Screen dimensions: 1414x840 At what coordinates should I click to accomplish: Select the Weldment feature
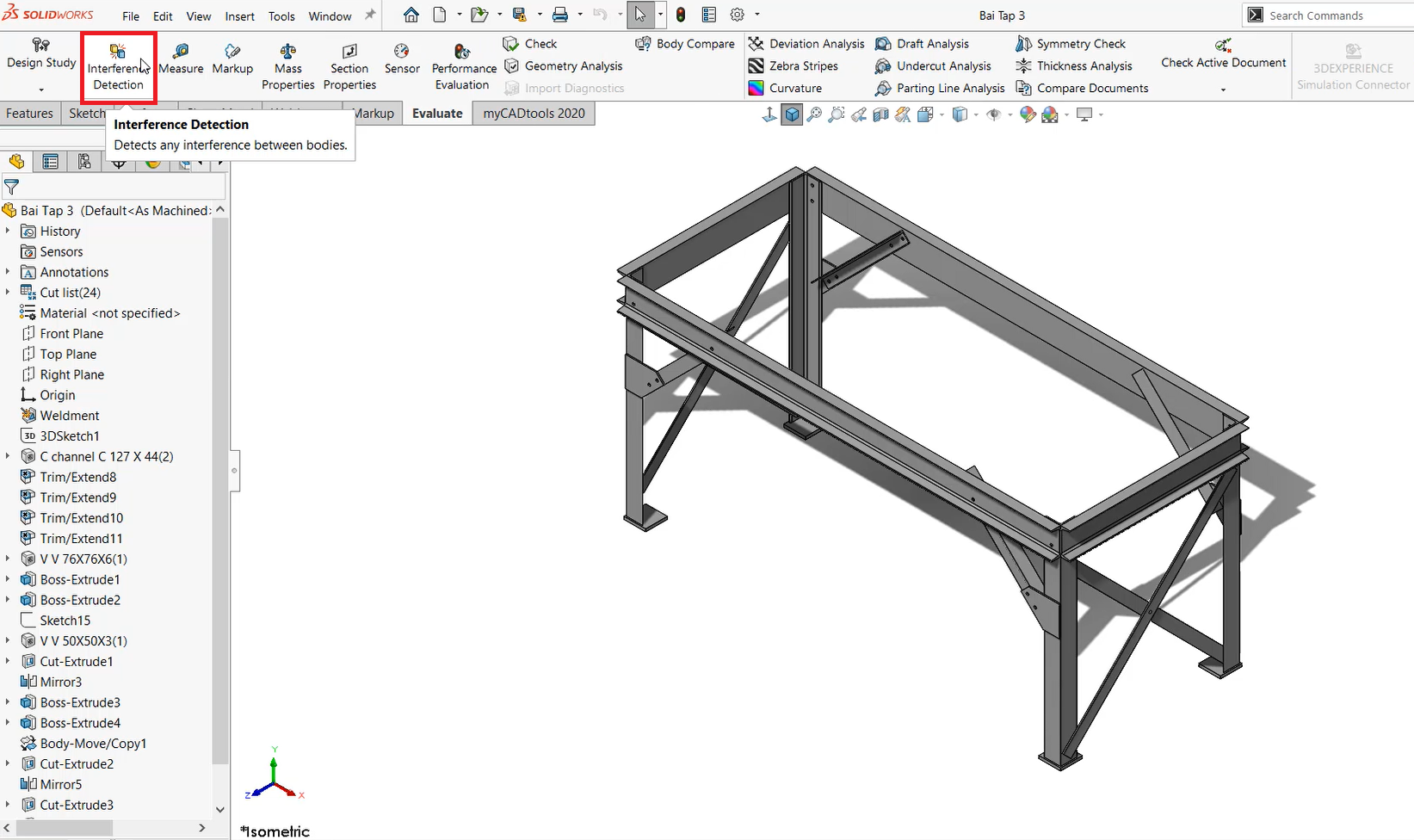pyautogui.click(x=60, y=416)
